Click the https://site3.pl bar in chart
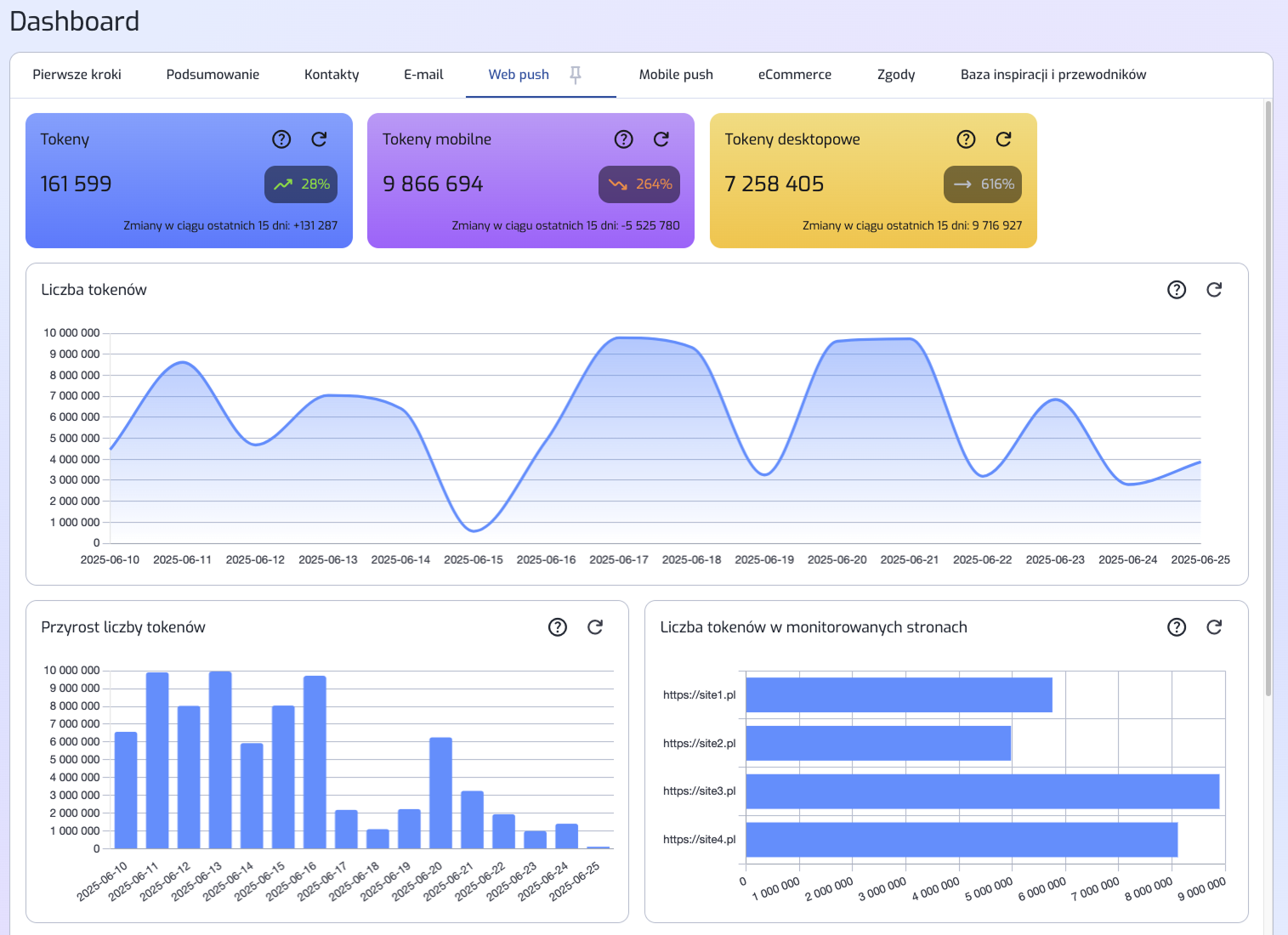This screenshot has height=935, width=1288. click(x=982, y=791)
